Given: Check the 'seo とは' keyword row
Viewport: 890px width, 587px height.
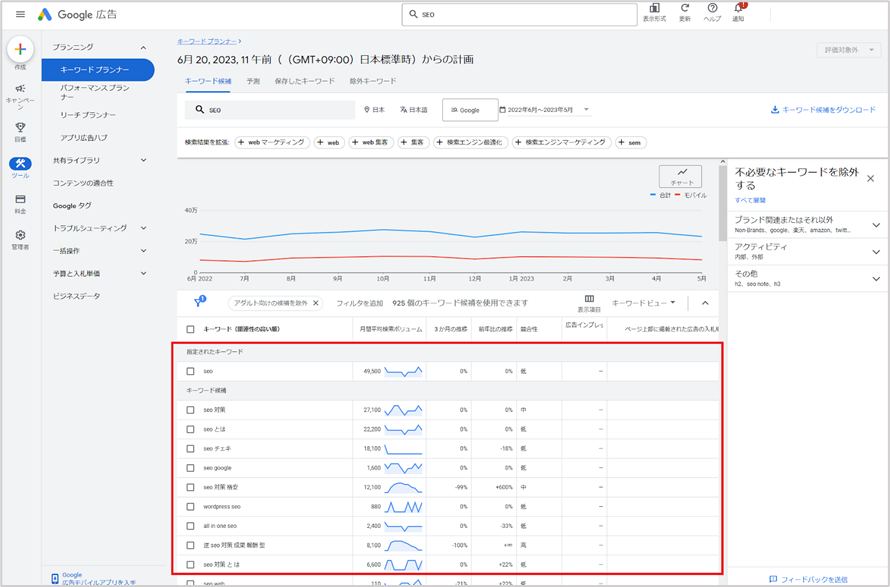Looking at the screenshot, I should tap(190, 429).
